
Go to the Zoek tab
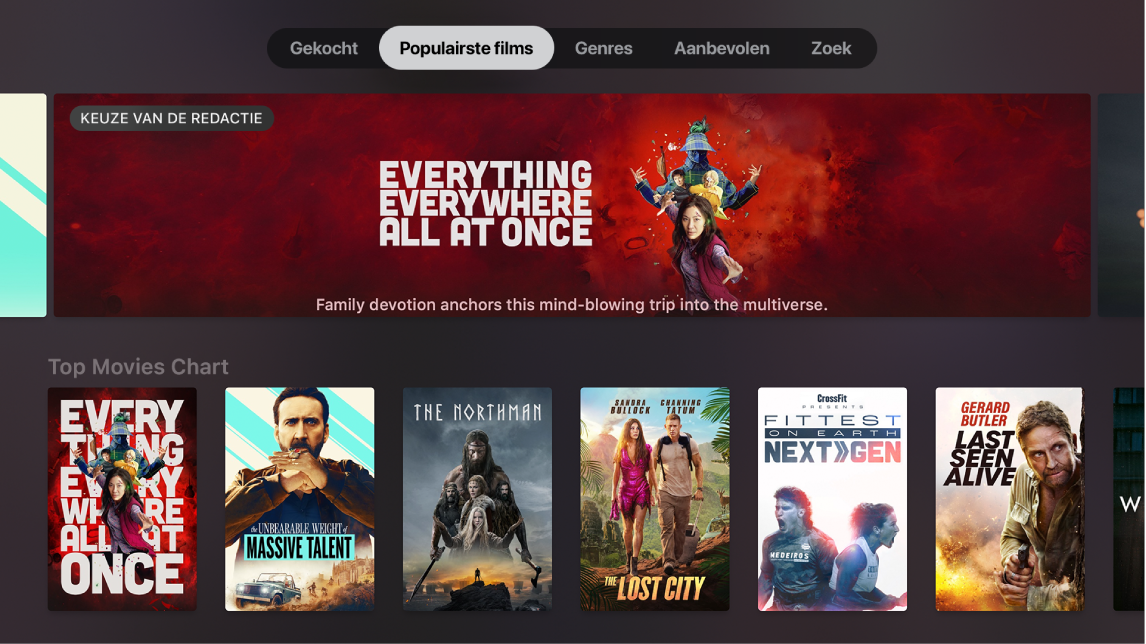click(x=831, y=48)
